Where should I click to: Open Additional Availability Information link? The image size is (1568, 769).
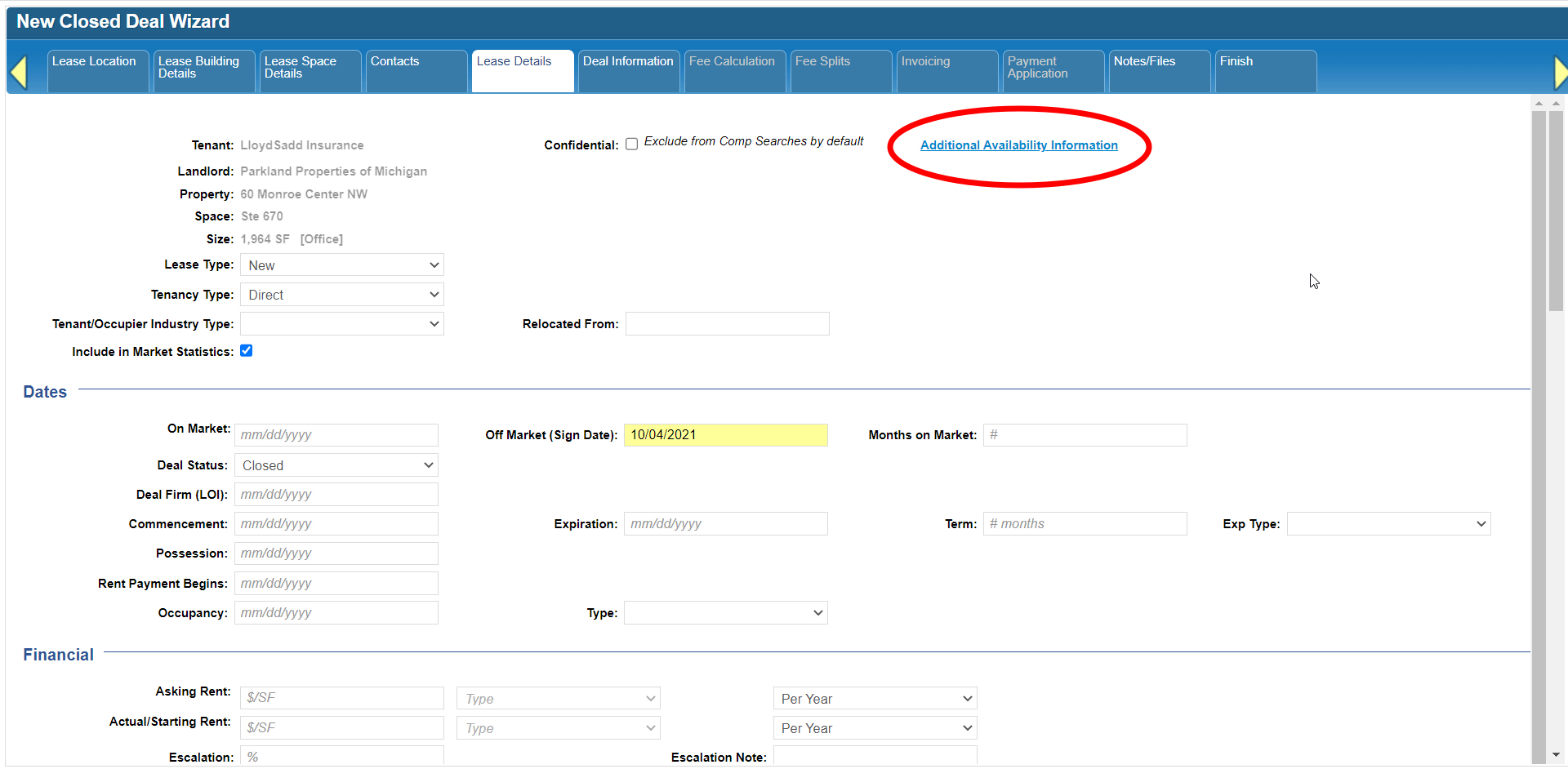click(x=1018, y=145)
